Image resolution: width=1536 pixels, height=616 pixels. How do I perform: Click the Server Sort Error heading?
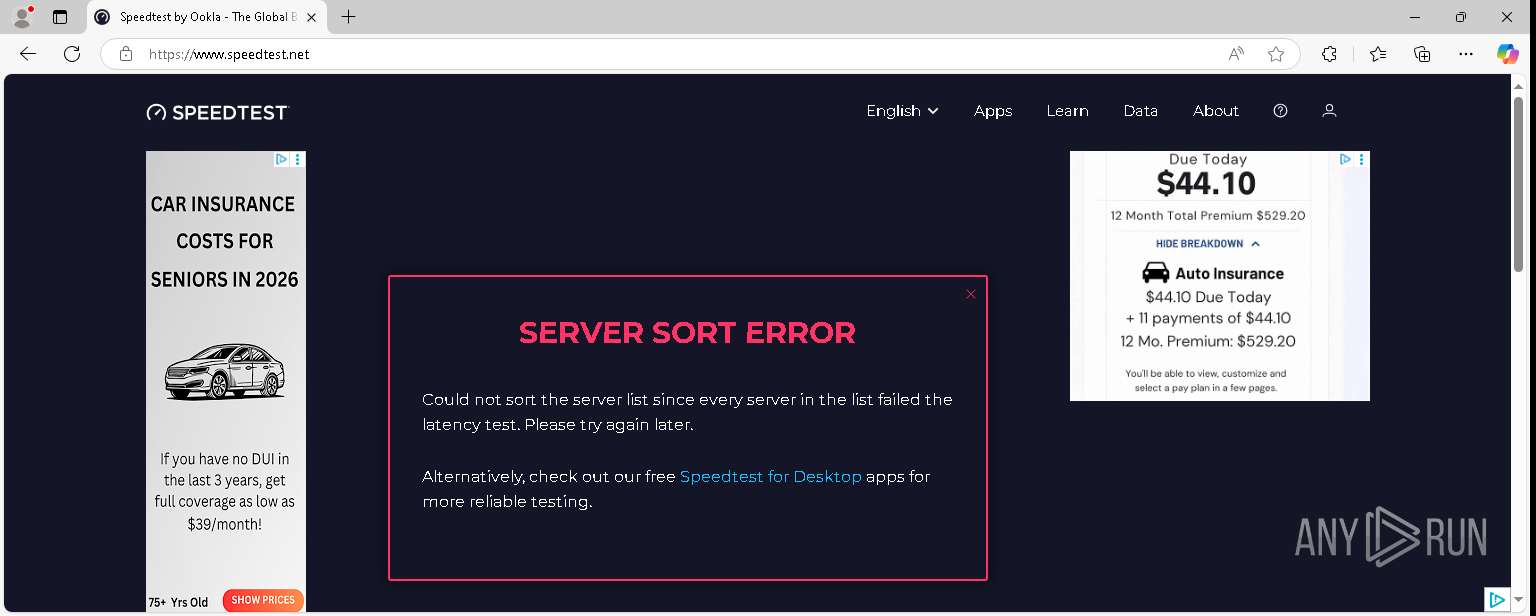tap(687, 333)
